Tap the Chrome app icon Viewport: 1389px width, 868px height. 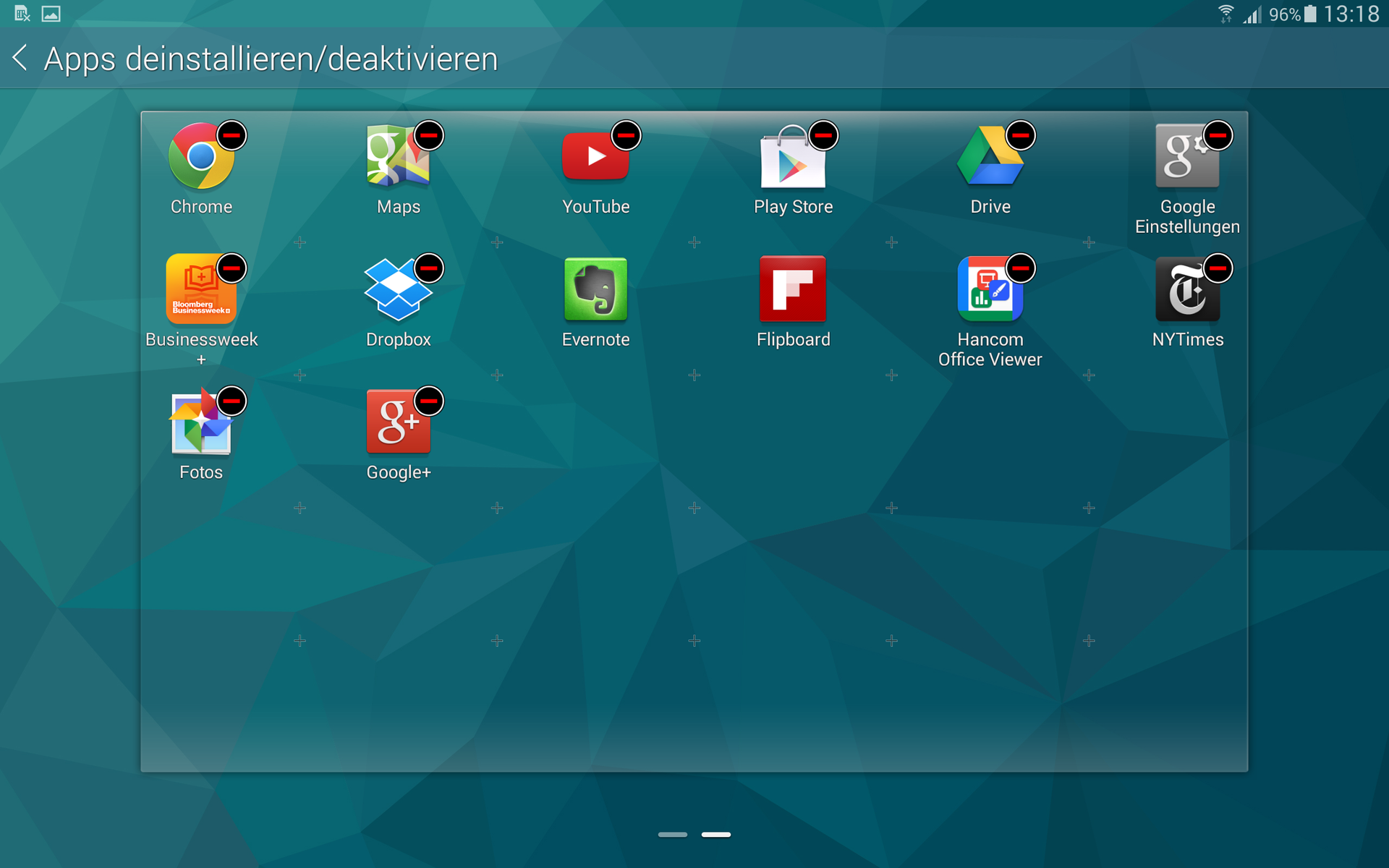[201, 156]
